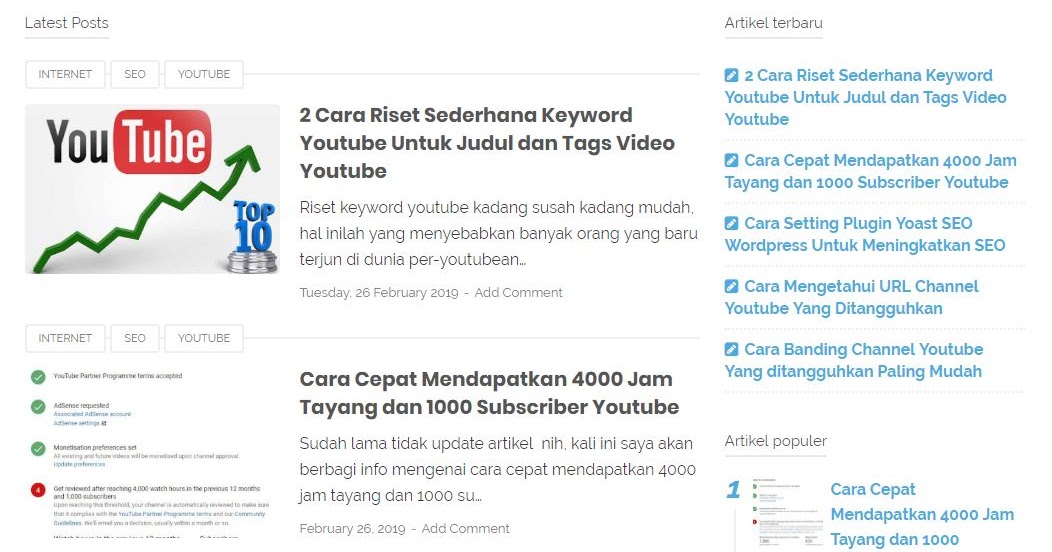Click edit icon beside sidebar Cara Cepat Mendapatkan link

[731, 160]
